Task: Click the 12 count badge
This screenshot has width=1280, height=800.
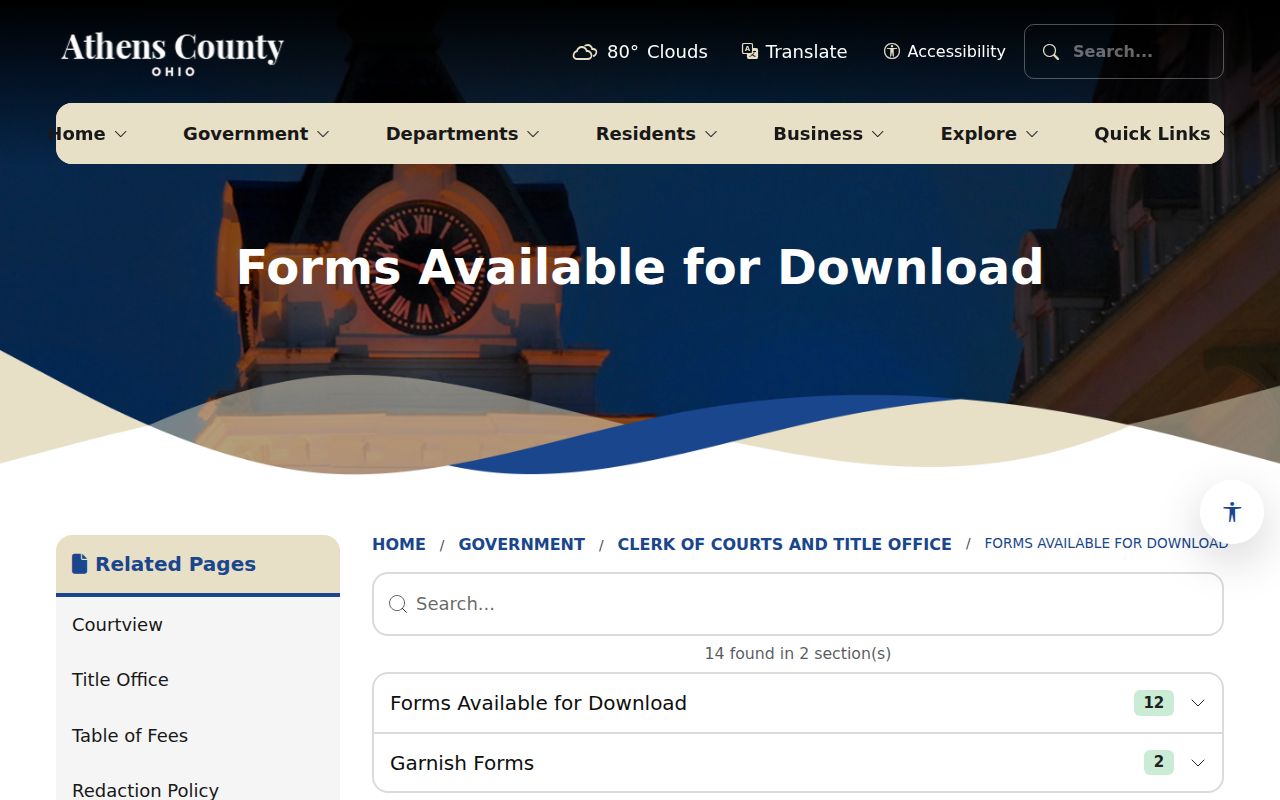Action: pos(1154,703)
